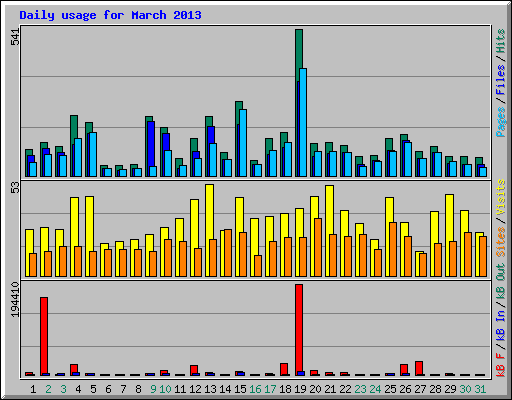Click day label '8' on the x-axis
512x400 pixels.
(x=138, y=389)
